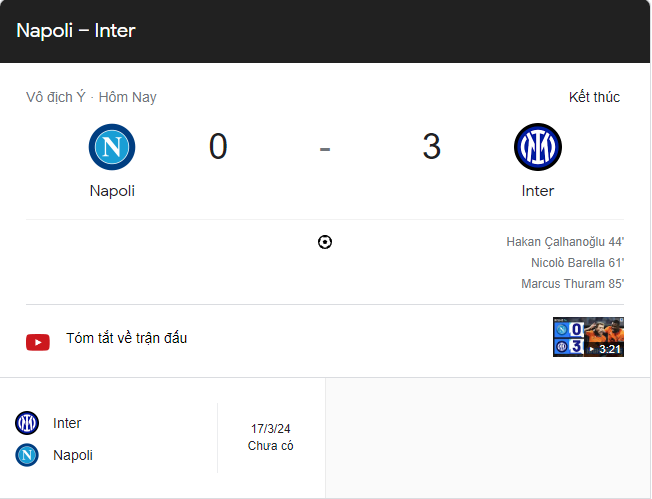This screenshot has width=652, height=499.
Task: Click the large Napoli club crest
Action: [112, 147]
